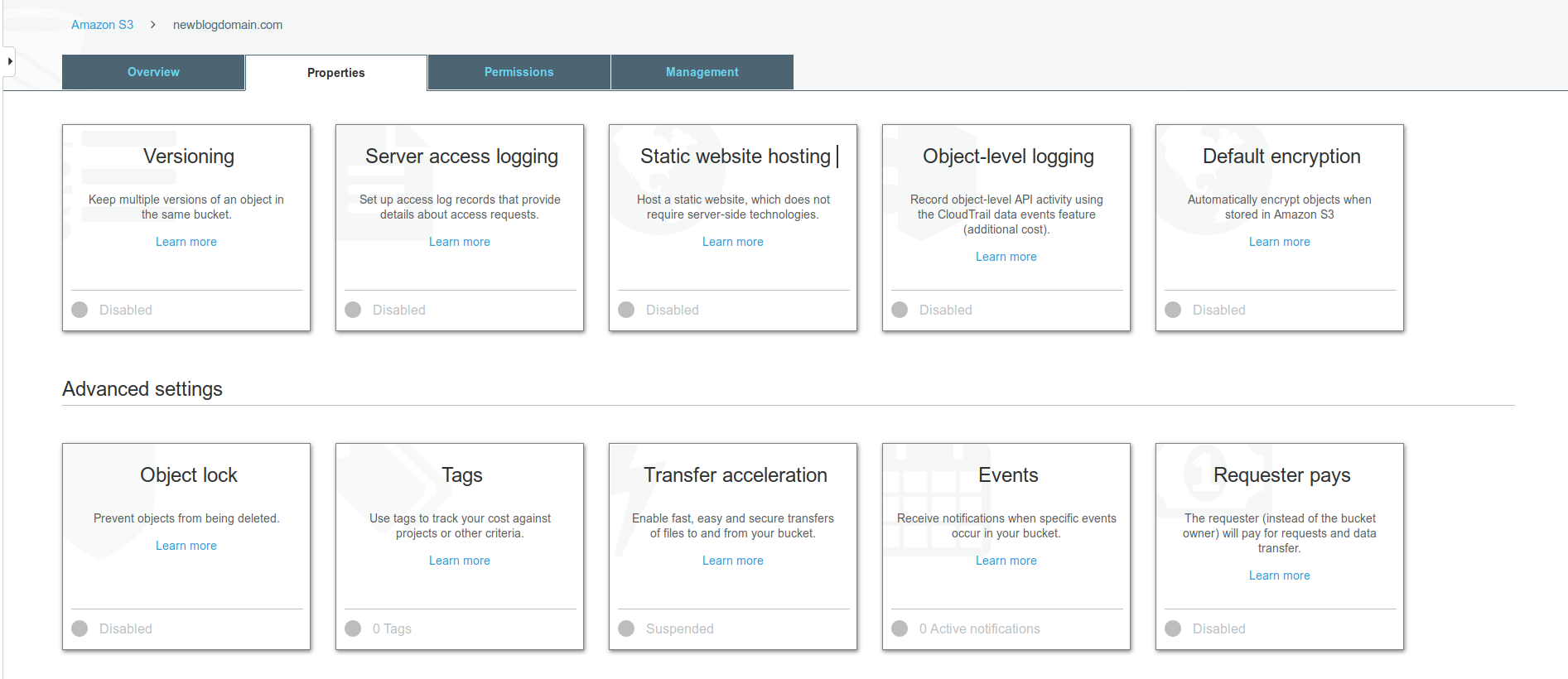Click the Static website hosting status circle
The height and width of the screenshot is (679, 1568).
point(626,310)
